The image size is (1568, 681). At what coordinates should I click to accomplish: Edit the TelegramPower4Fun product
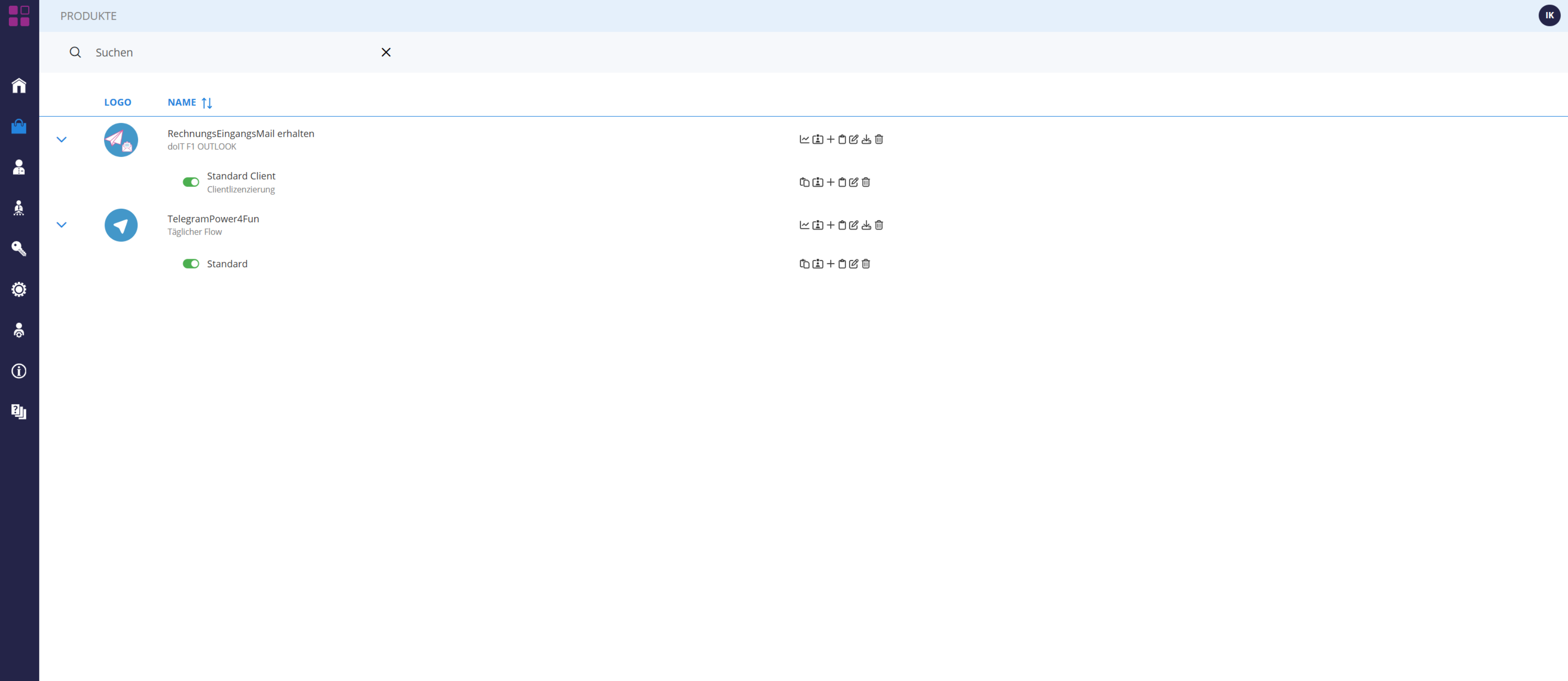853,225
